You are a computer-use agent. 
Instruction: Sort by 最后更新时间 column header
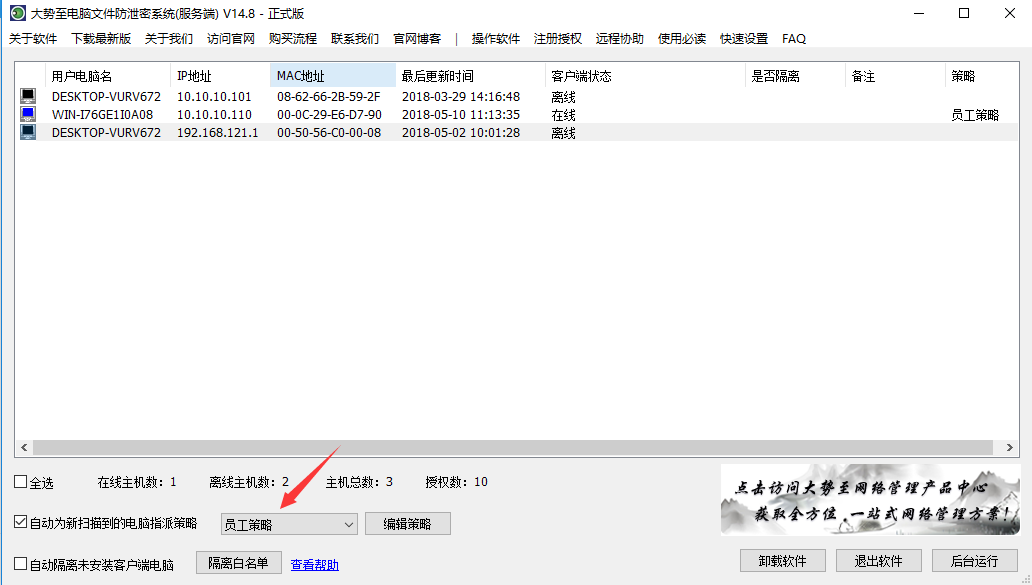[470, 76]
